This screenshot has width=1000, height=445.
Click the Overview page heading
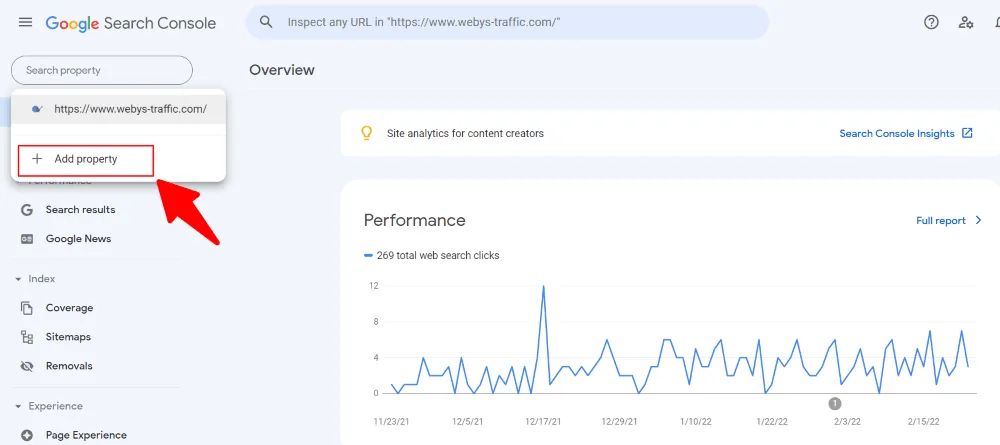coord(282,70)
